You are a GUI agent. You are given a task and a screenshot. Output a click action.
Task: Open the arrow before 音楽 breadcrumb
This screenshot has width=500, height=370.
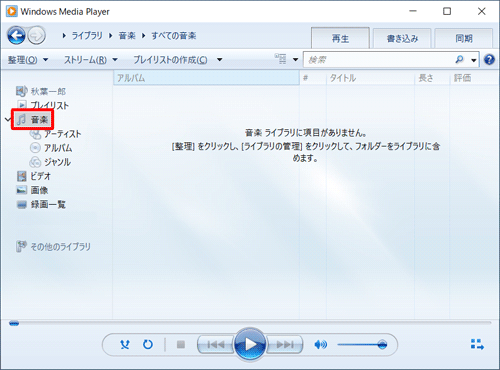pyautogui.click(x=111, y=36)
